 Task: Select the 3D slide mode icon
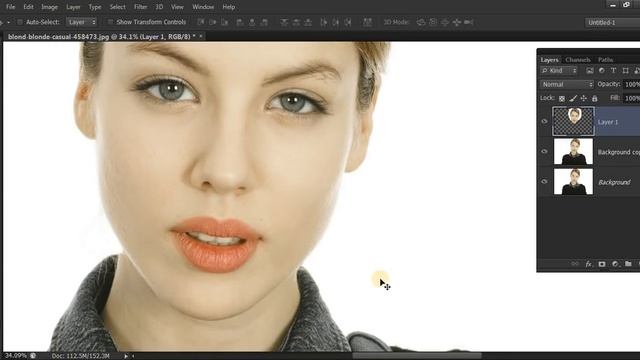tap(457, 22)
